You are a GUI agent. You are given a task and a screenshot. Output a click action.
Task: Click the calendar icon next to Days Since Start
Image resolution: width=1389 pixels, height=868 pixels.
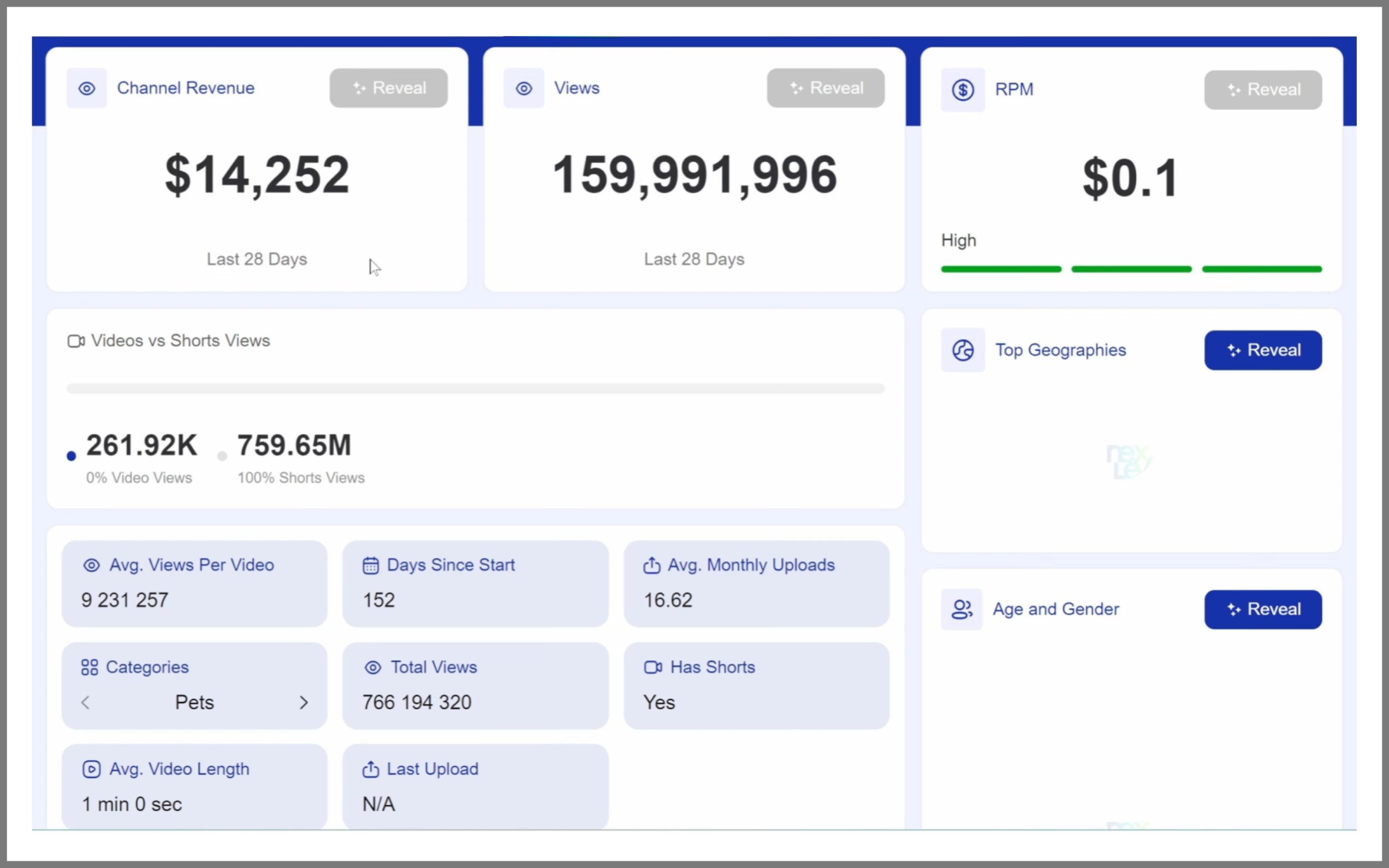tap(371, 565)
